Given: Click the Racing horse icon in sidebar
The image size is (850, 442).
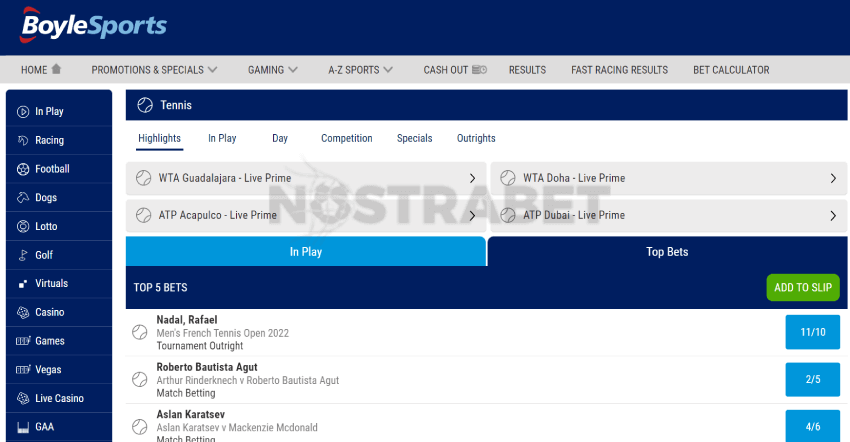Looking at the screenshot, I should (x=23, y=140).
